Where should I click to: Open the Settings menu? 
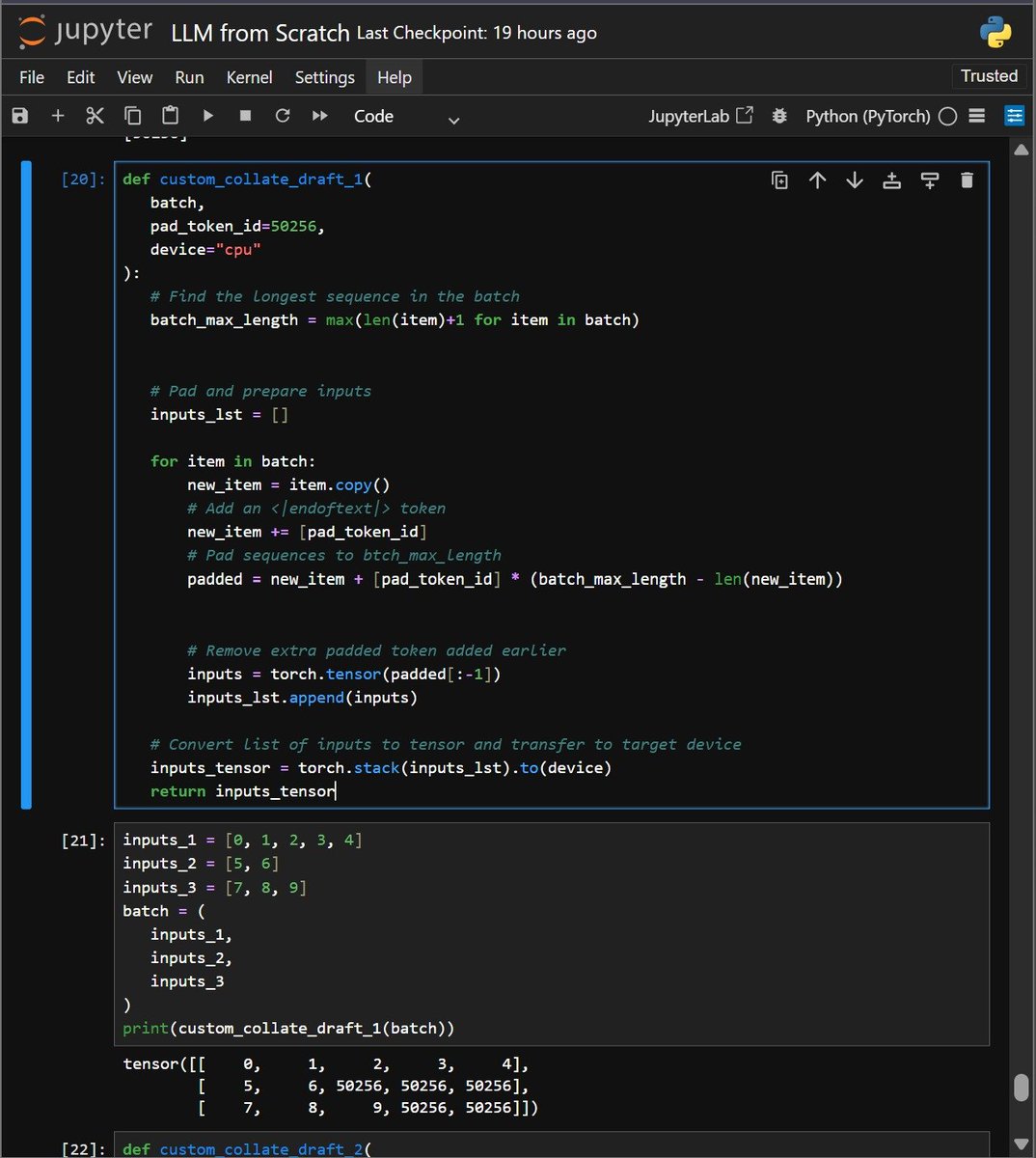[325, 77]
